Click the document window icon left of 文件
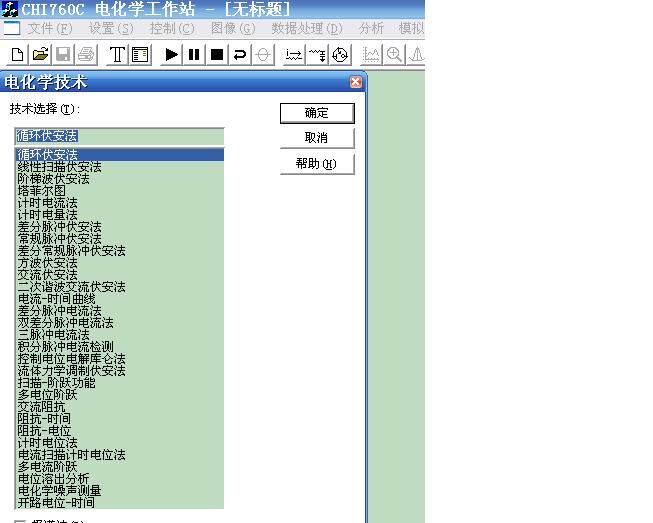Viewport: 653px width, 523px height. point(12,28)
